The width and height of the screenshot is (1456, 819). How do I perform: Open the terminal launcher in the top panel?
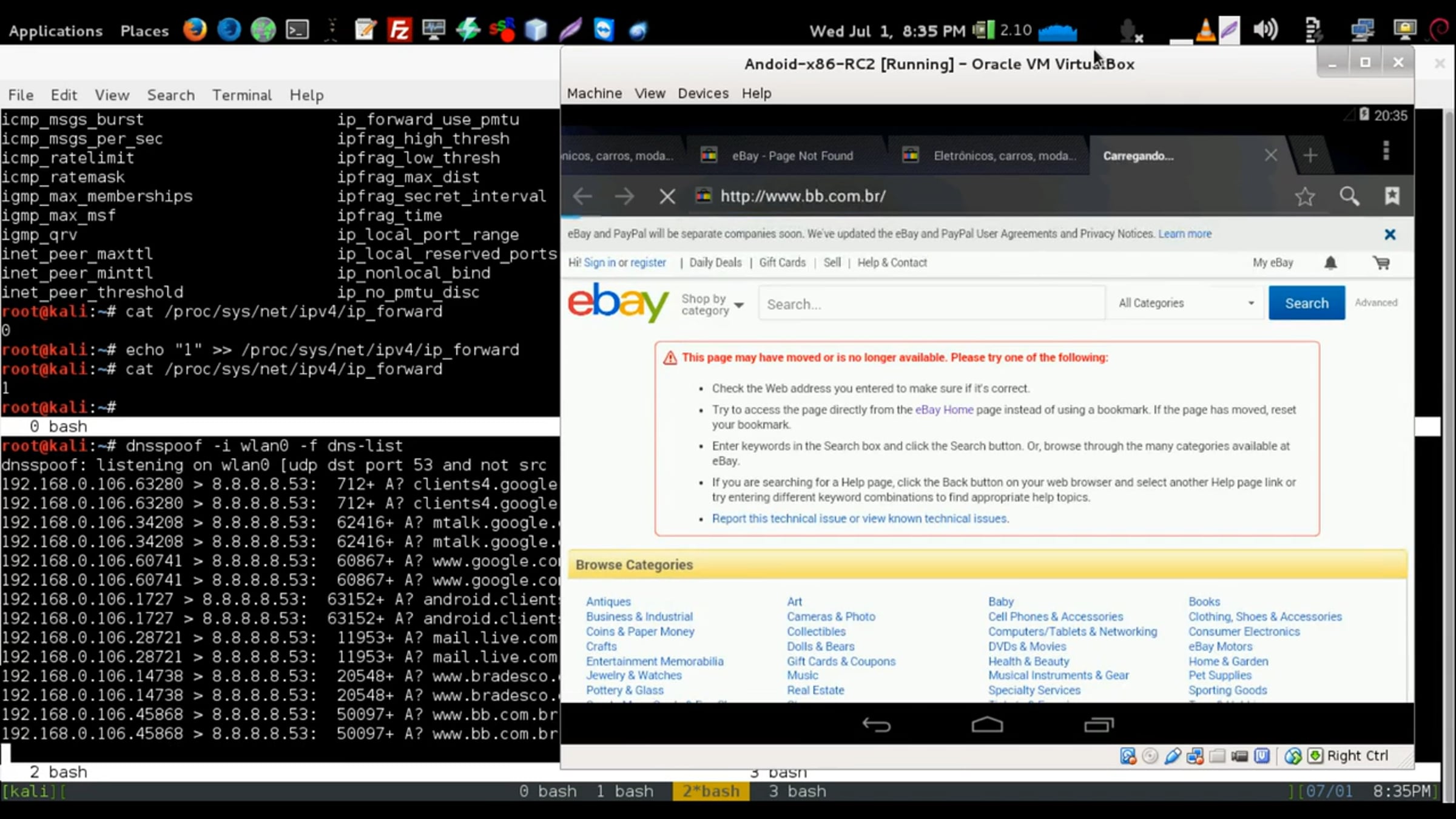tap(297, 29)
